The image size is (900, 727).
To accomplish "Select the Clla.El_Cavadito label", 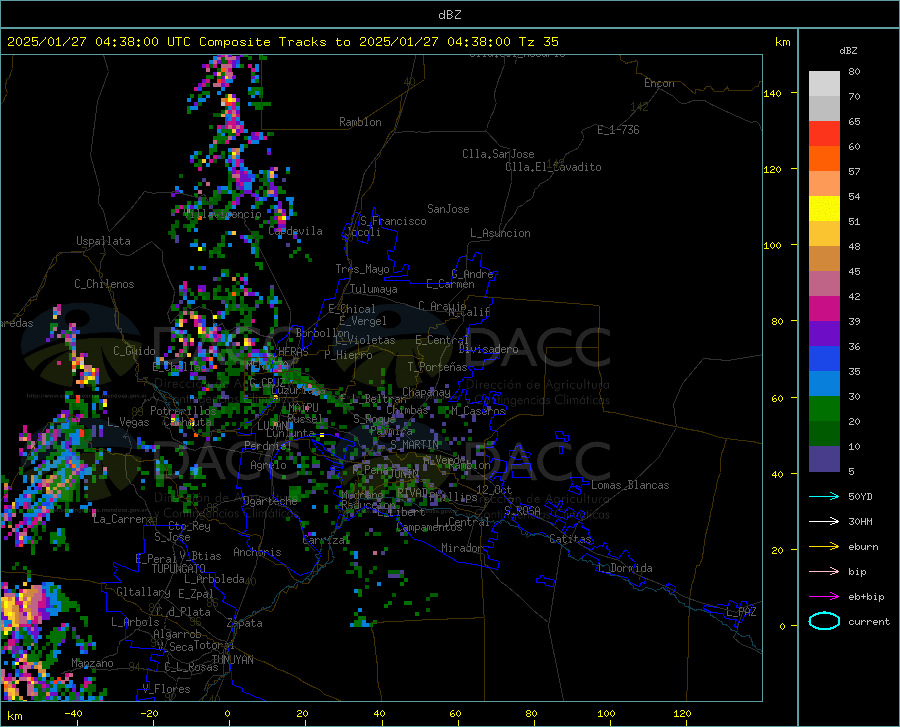I will point(553,167).
